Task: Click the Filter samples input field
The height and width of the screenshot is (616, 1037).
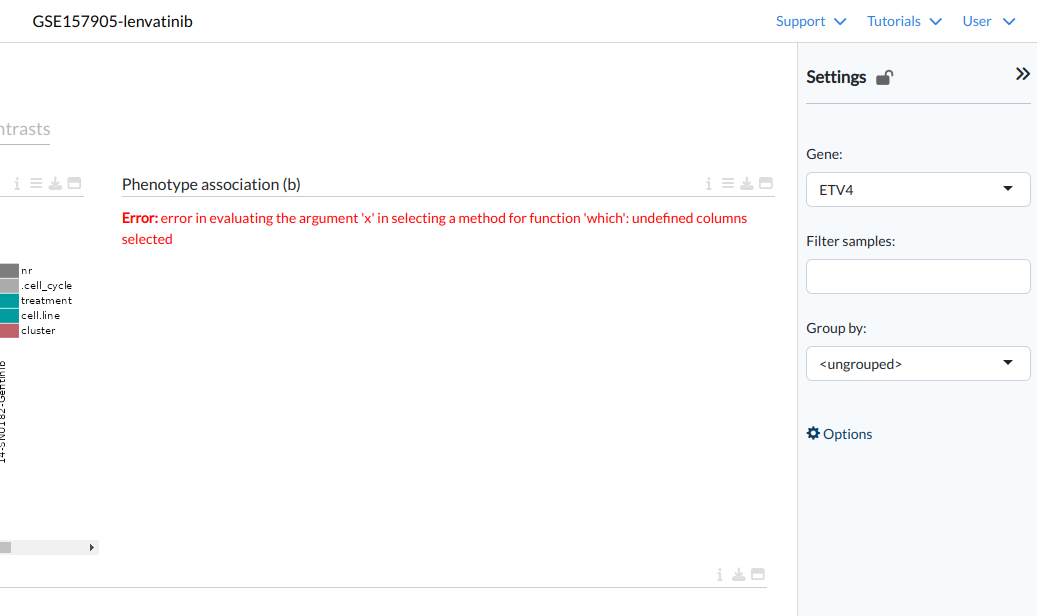Action: click(918, 277)
